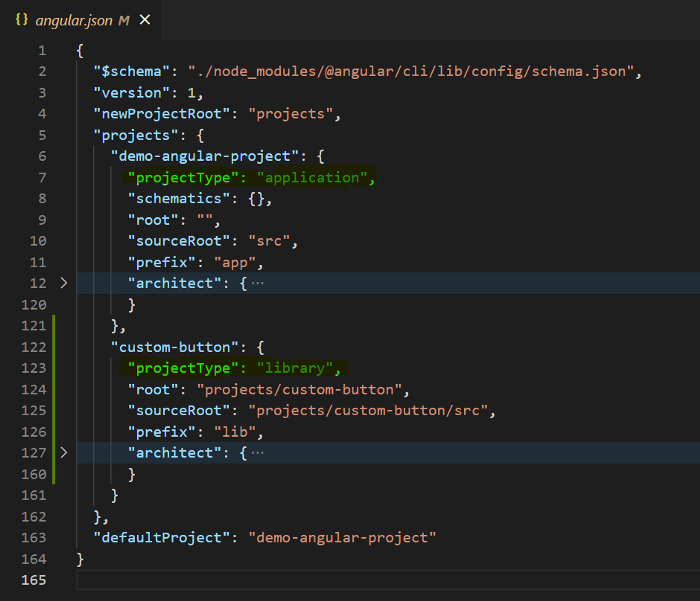Click the collapsed ellipsis after architect on line 12
Viewport: 700px width, 601px height.
258,284
